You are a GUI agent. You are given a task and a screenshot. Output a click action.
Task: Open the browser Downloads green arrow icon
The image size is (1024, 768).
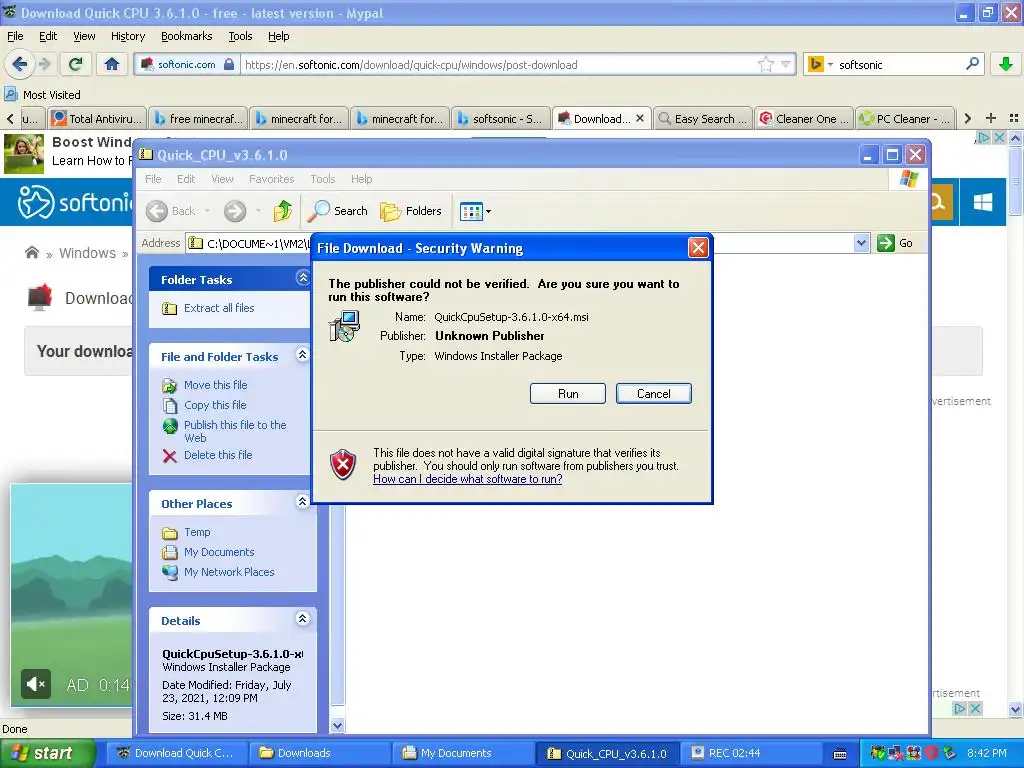point(1006,64)
